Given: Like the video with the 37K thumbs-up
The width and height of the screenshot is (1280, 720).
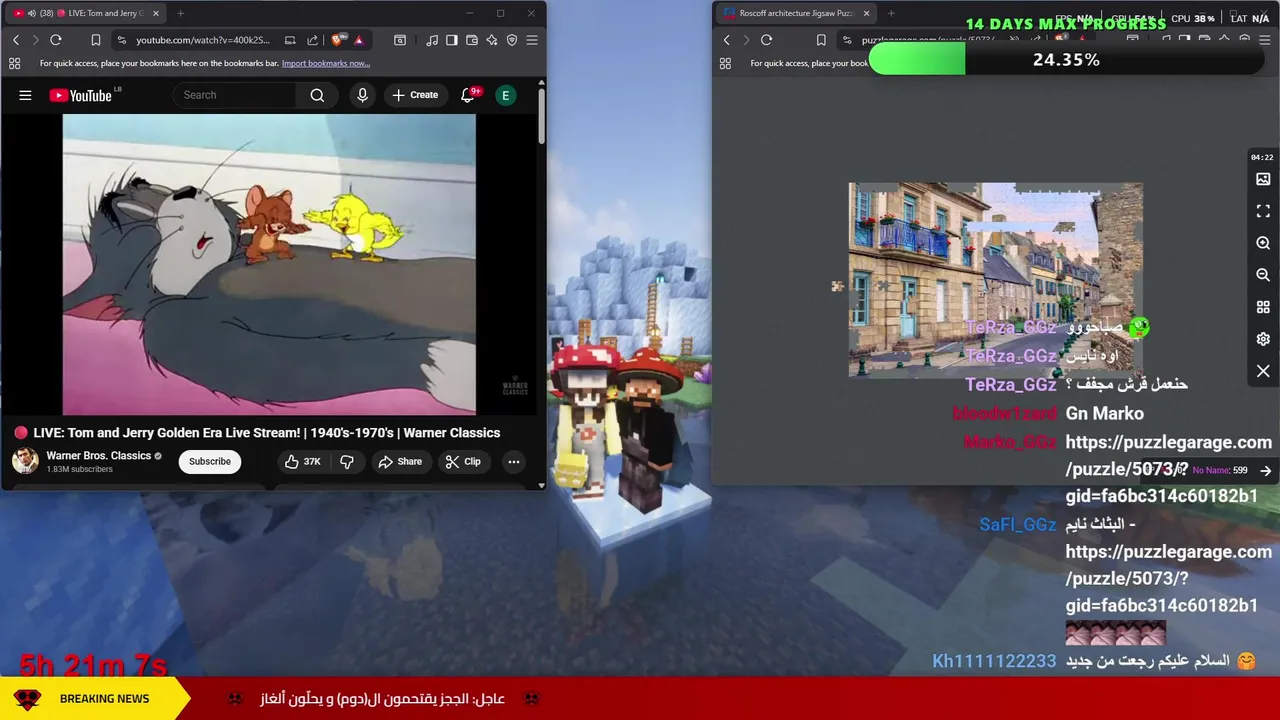Looking at the screenshot, I should pyautogui.click(x=302, y=461).
